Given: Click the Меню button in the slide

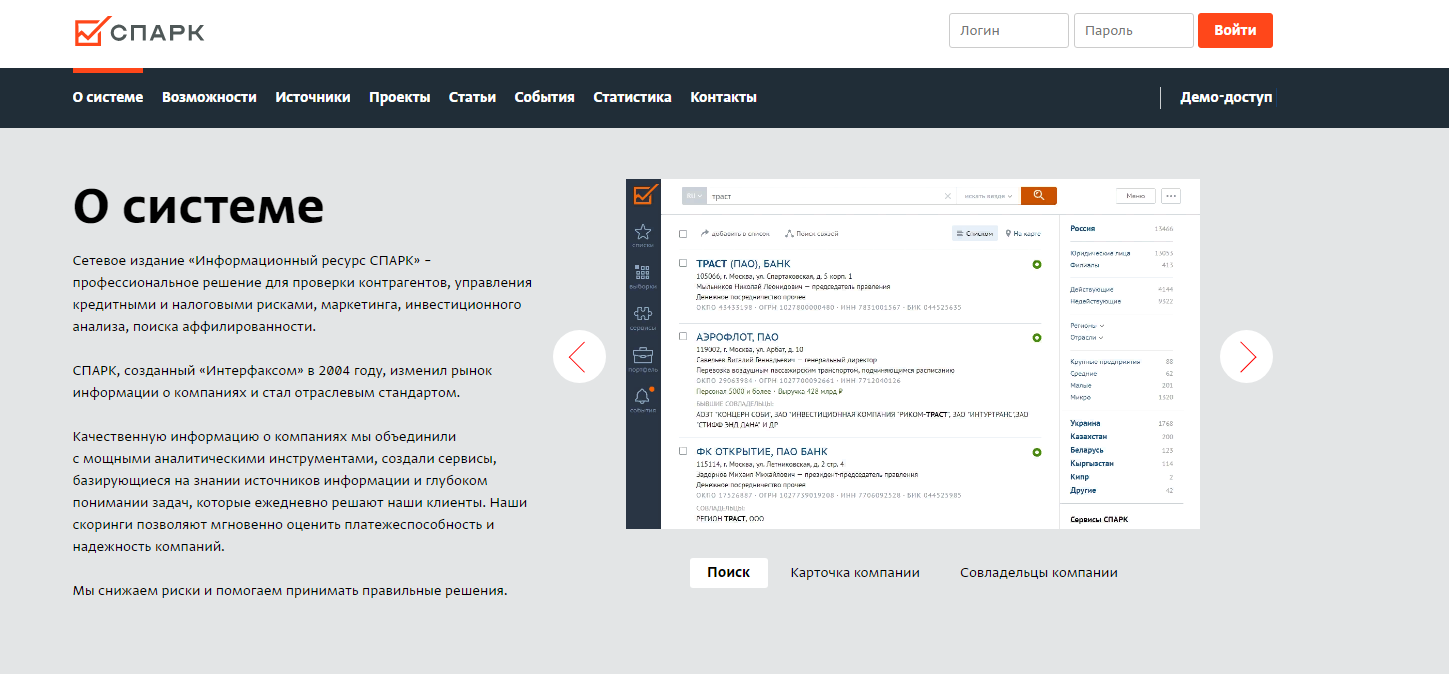Looking at the screenshot, I should pos(1135,196).
